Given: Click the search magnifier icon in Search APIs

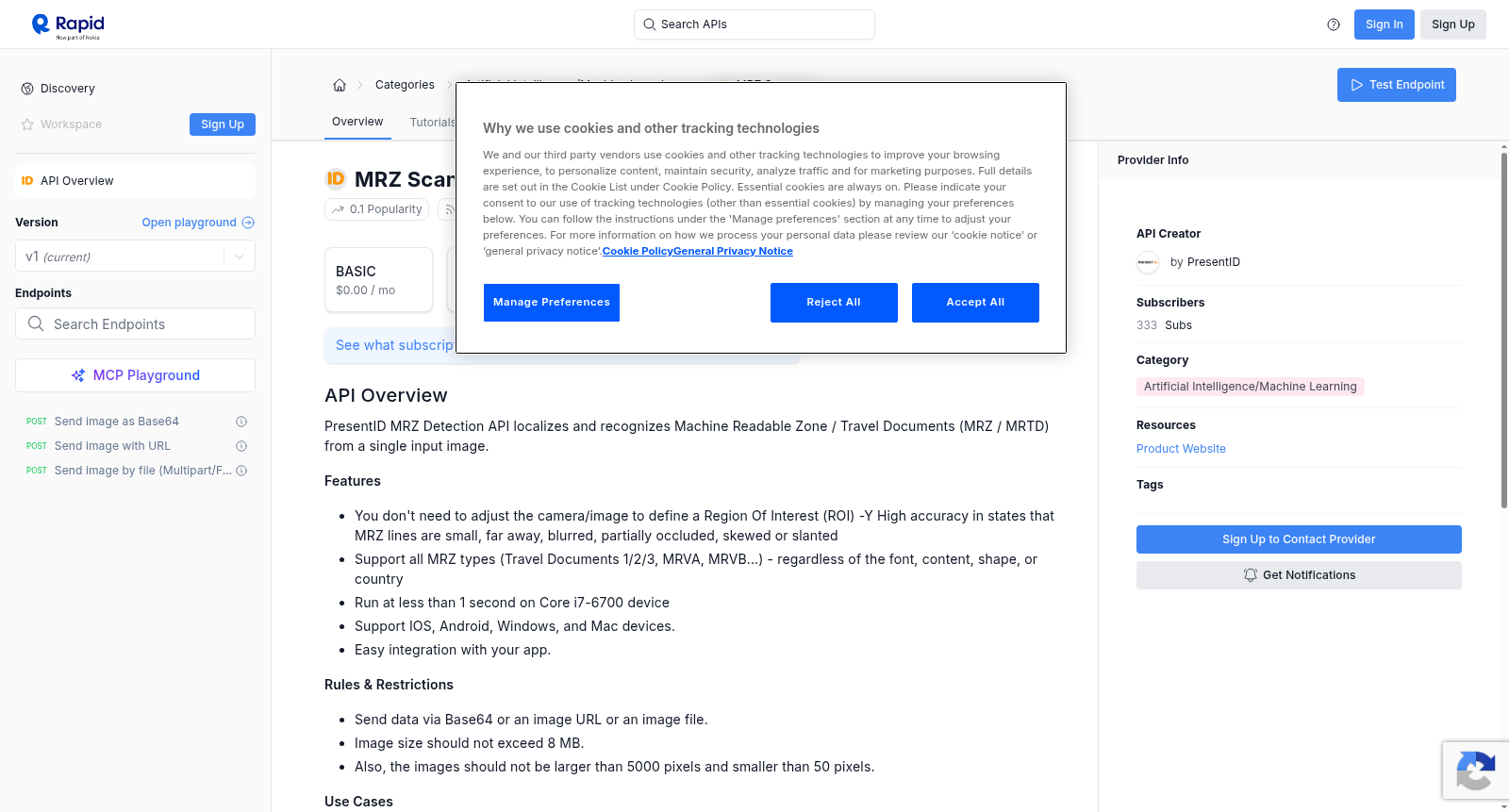Looking at the screenshot, I should (x=649, y=25).
